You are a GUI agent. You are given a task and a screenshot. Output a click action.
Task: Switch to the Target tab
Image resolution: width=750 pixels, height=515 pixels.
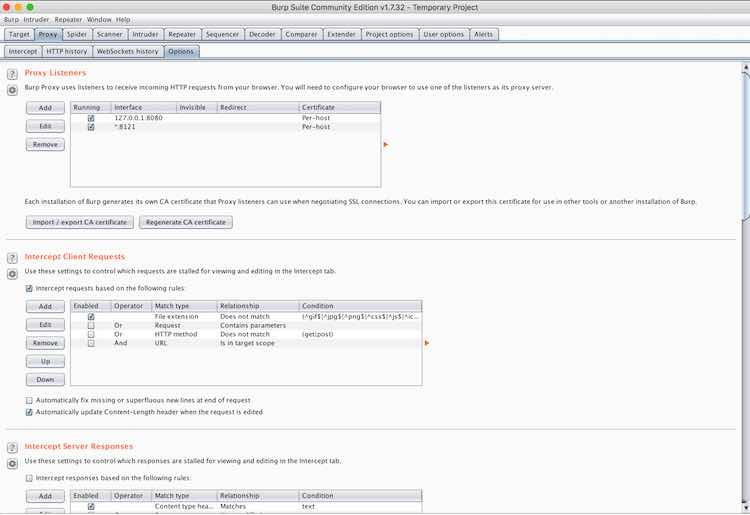pos(19,34)
